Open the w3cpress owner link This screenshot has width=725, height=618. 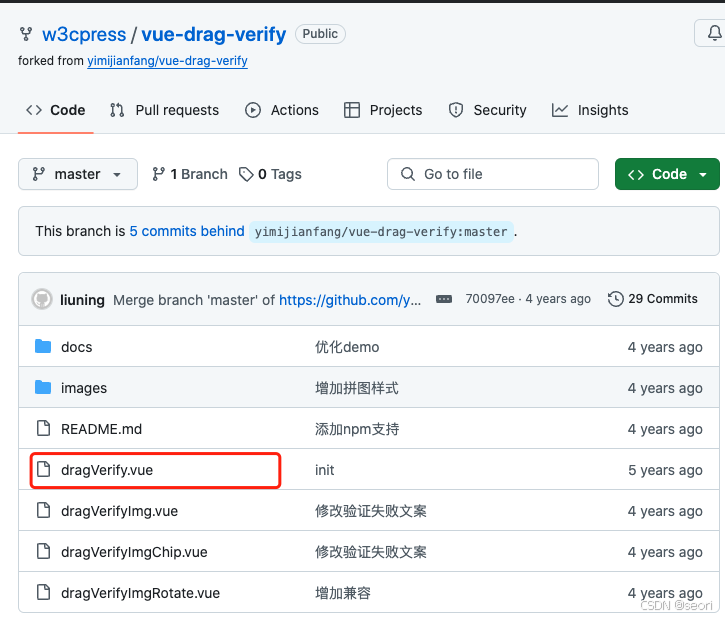[x=84, y=34]
